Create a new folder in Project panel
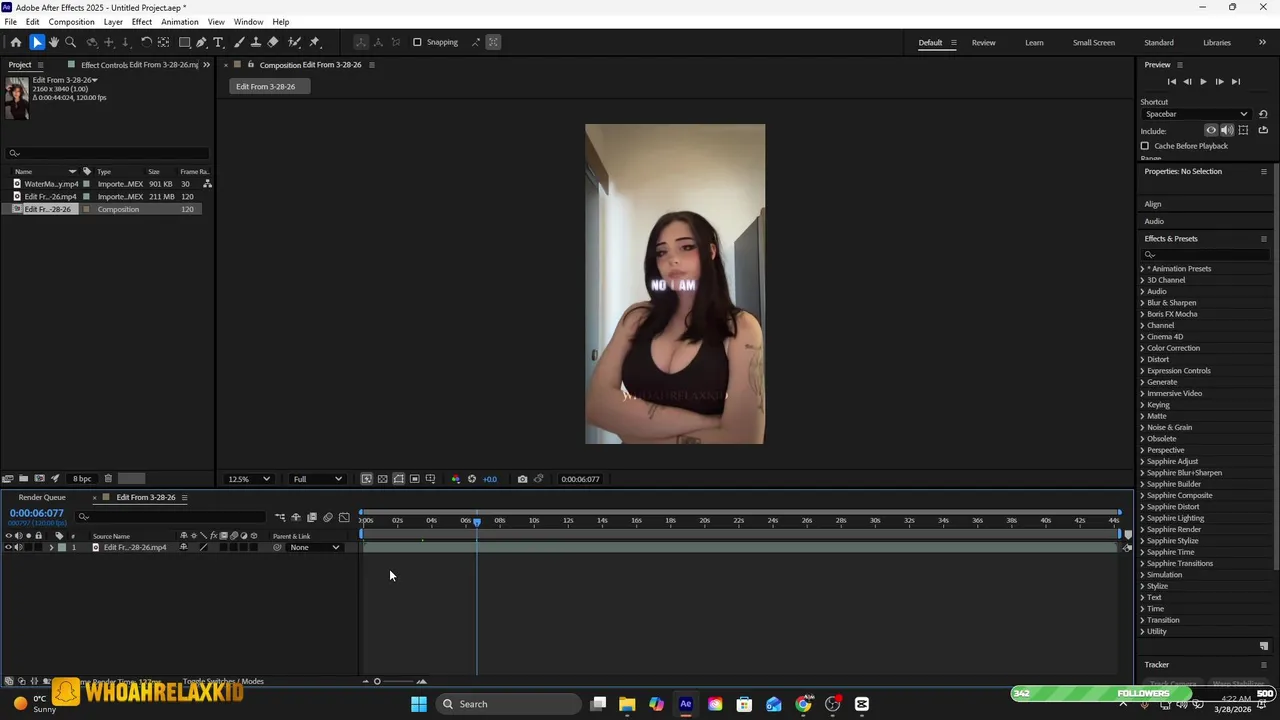Screen dimensions: 1280x720 (24, 478)
